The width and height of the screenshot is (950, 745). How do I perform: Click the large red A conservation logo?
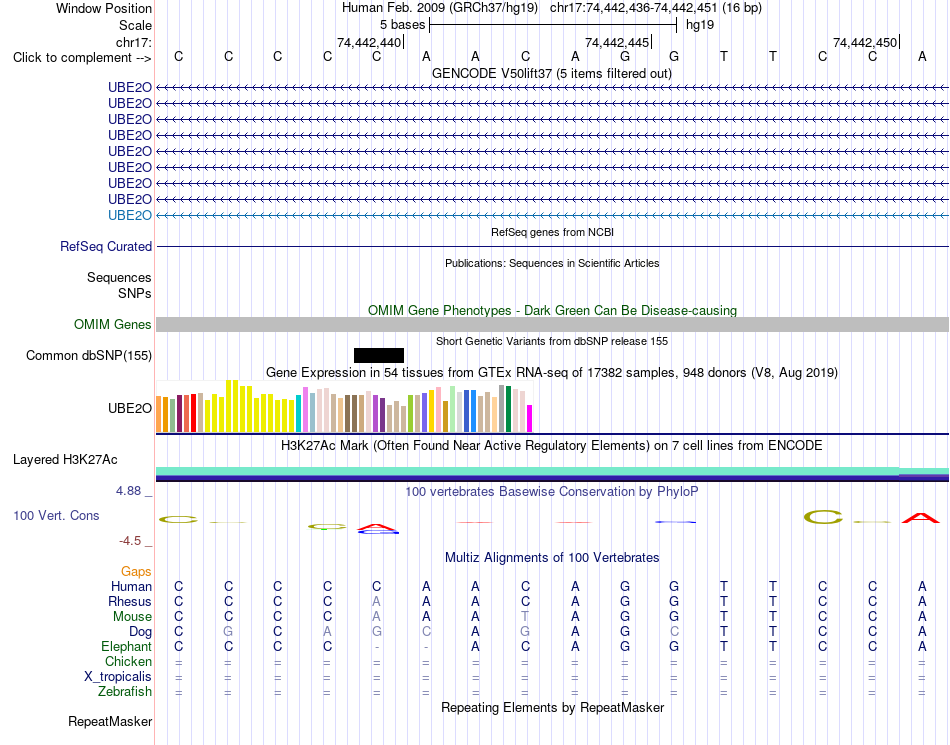[x=921, y=518]
